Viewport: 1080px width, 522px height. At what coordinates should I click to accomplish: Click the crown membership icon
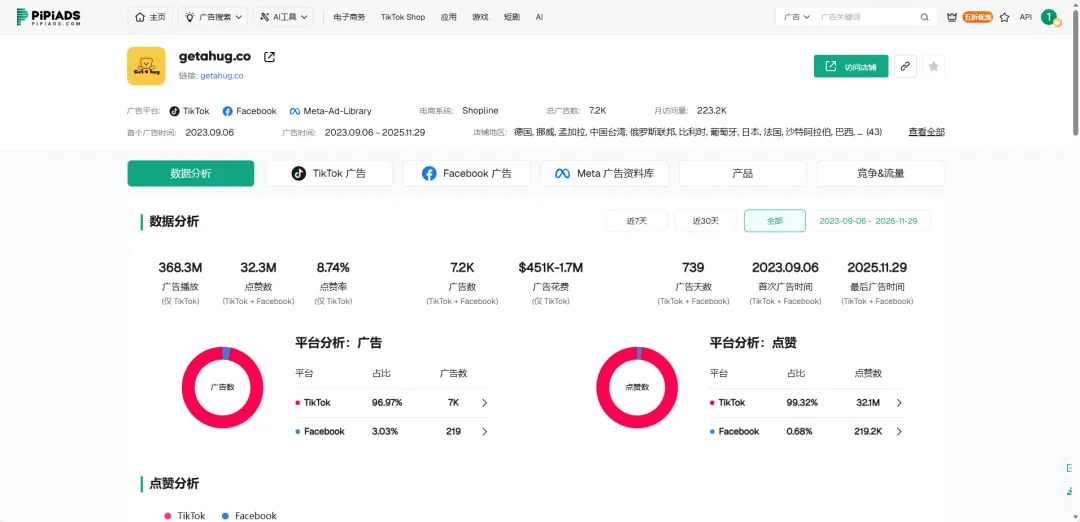(951, 17)
